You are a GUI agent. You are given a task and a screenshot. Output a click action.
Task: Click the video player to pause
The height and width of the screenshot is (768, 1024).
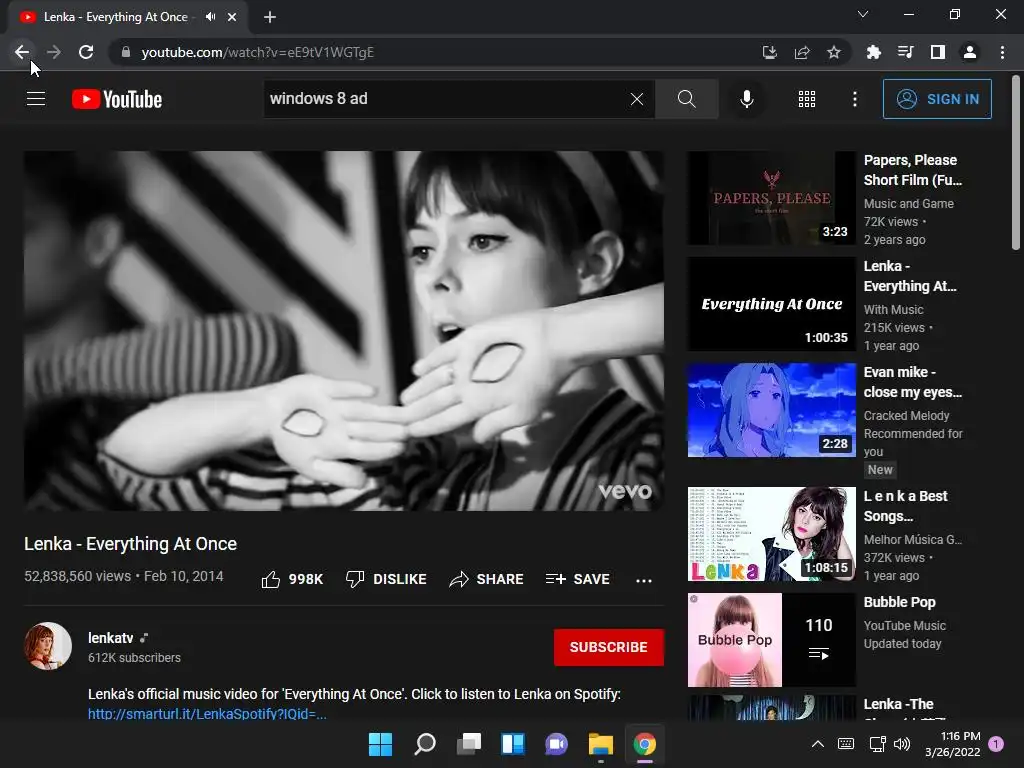click(x=344, y=331)
